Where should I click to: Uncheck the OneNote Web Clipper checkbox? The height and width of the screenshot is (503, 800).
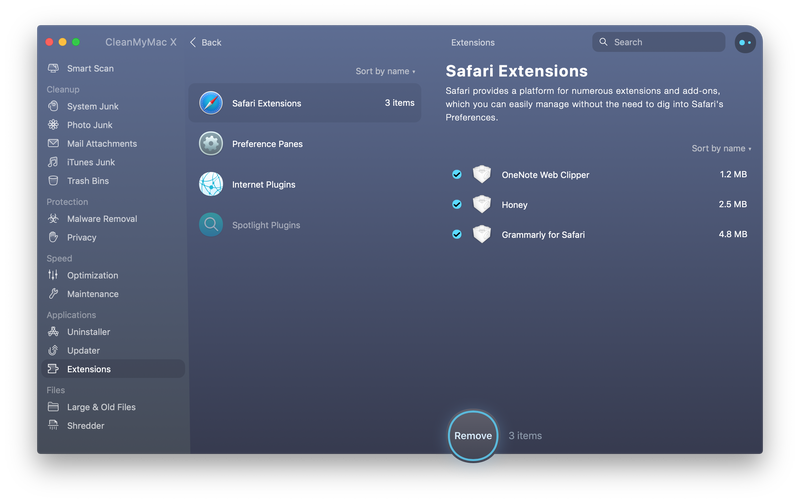457,174
